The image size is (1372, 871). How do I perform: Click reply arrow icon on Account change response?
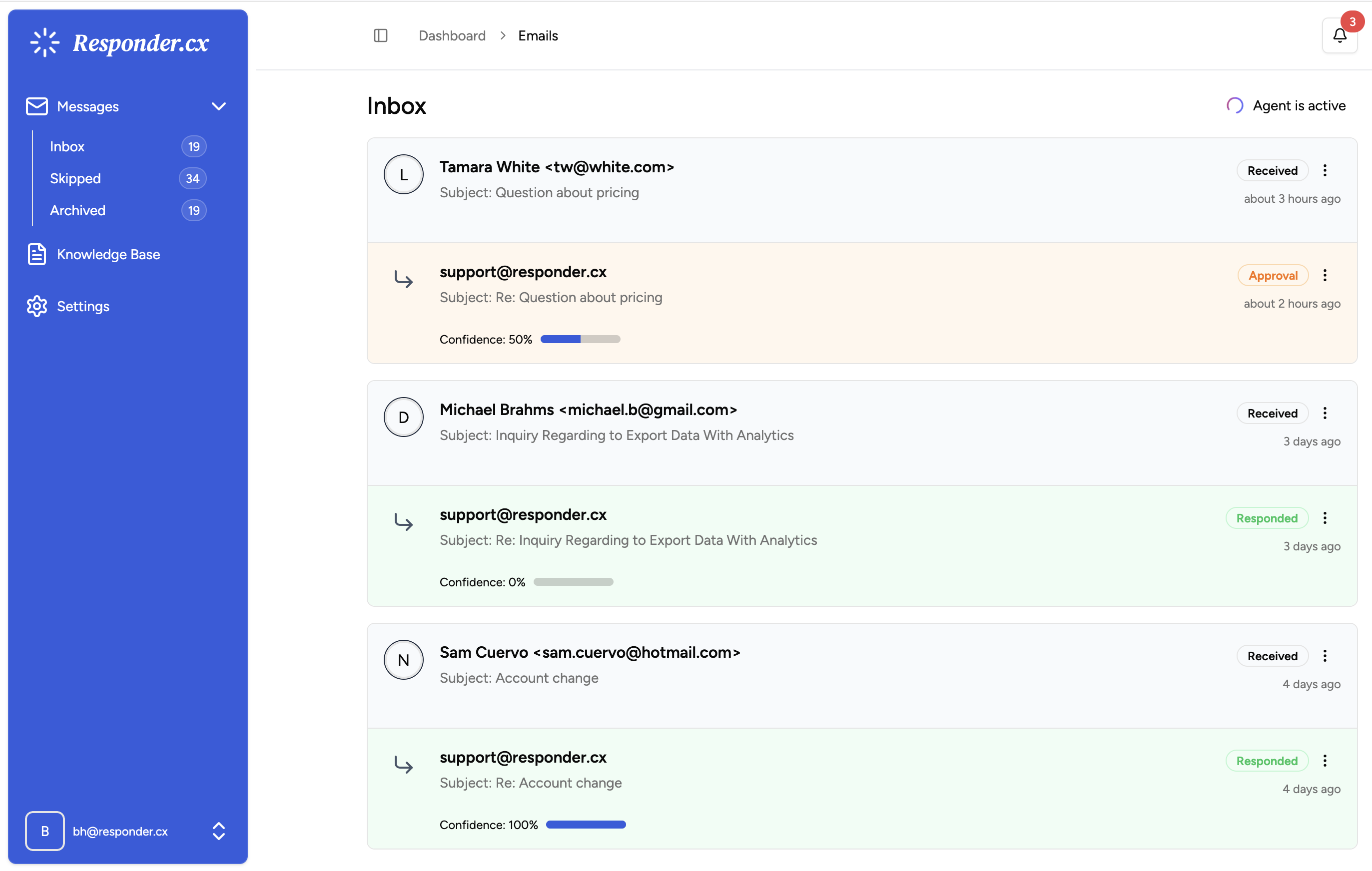[x=403, y=764]
